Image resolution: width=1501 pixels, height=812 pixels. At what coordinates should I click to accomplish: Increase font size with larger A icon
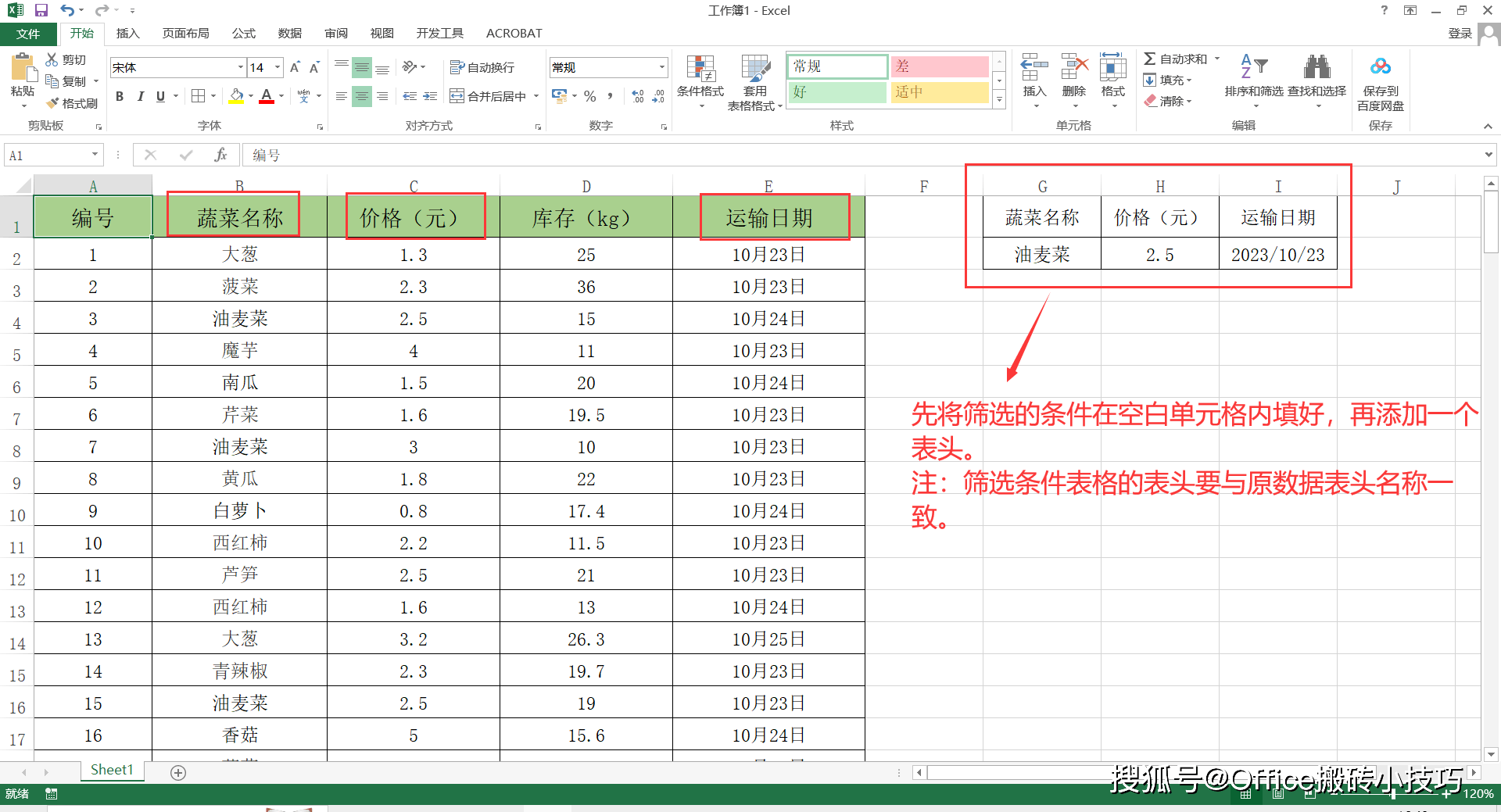click(295, 67)
